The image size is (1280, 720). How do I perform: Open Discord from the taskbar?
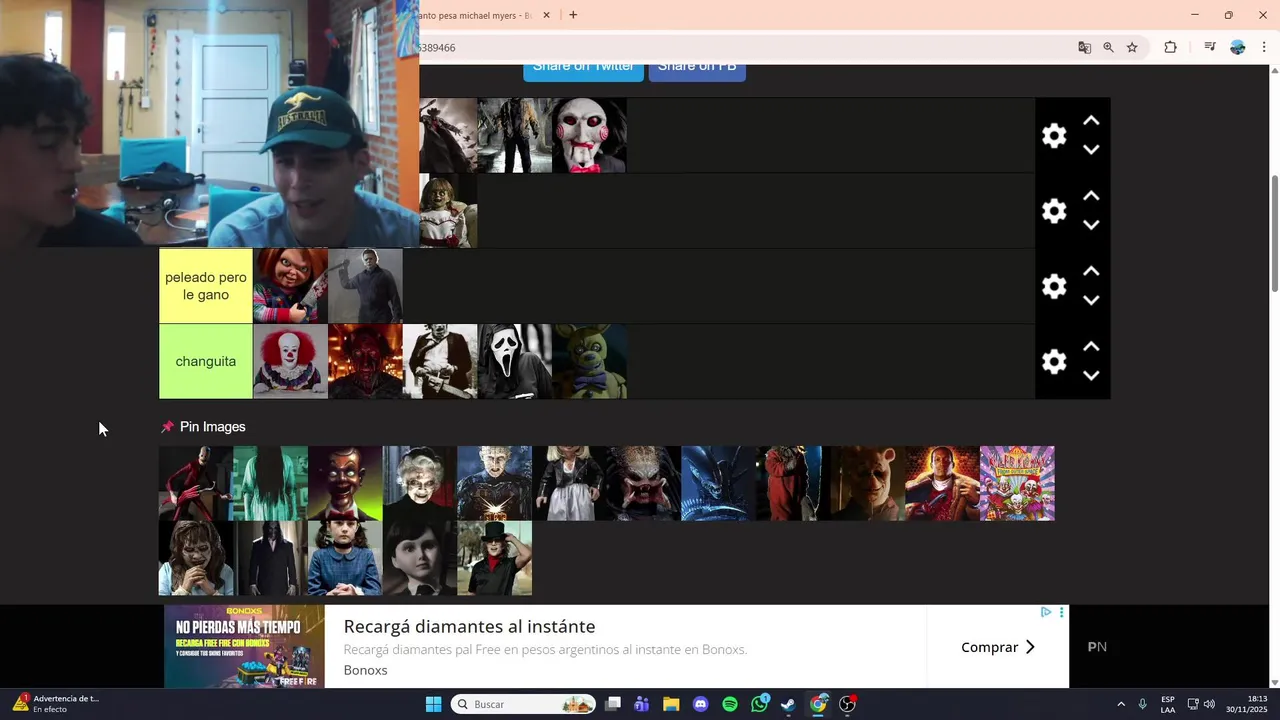point(700,704)
